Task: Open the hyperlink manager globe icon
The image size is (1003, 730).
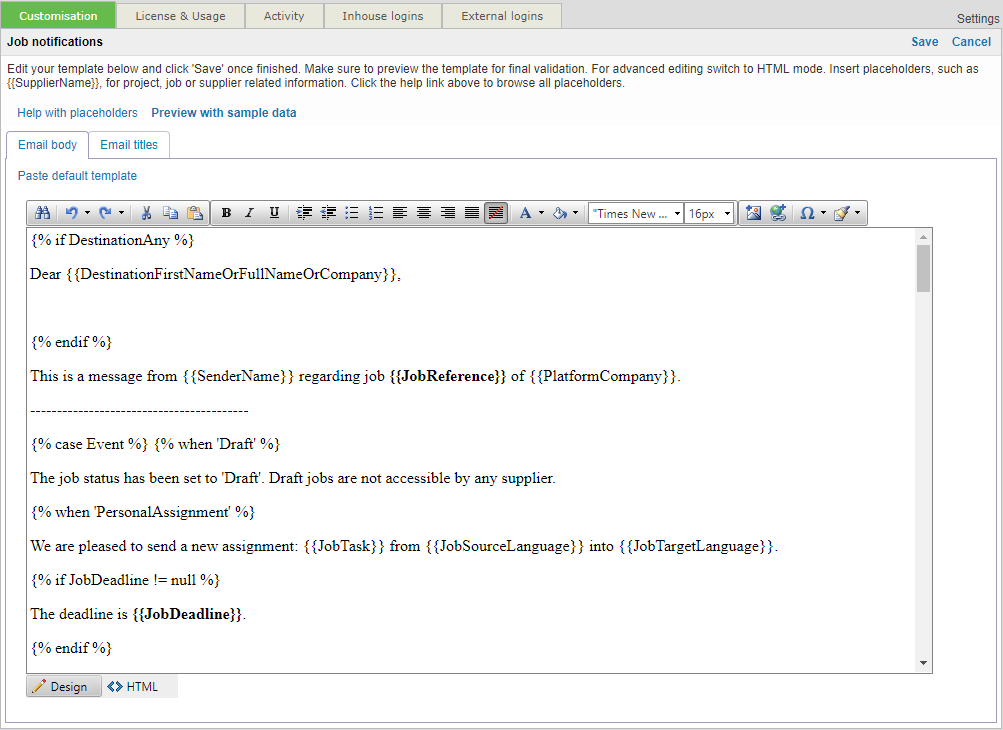Action: (778, 213)
